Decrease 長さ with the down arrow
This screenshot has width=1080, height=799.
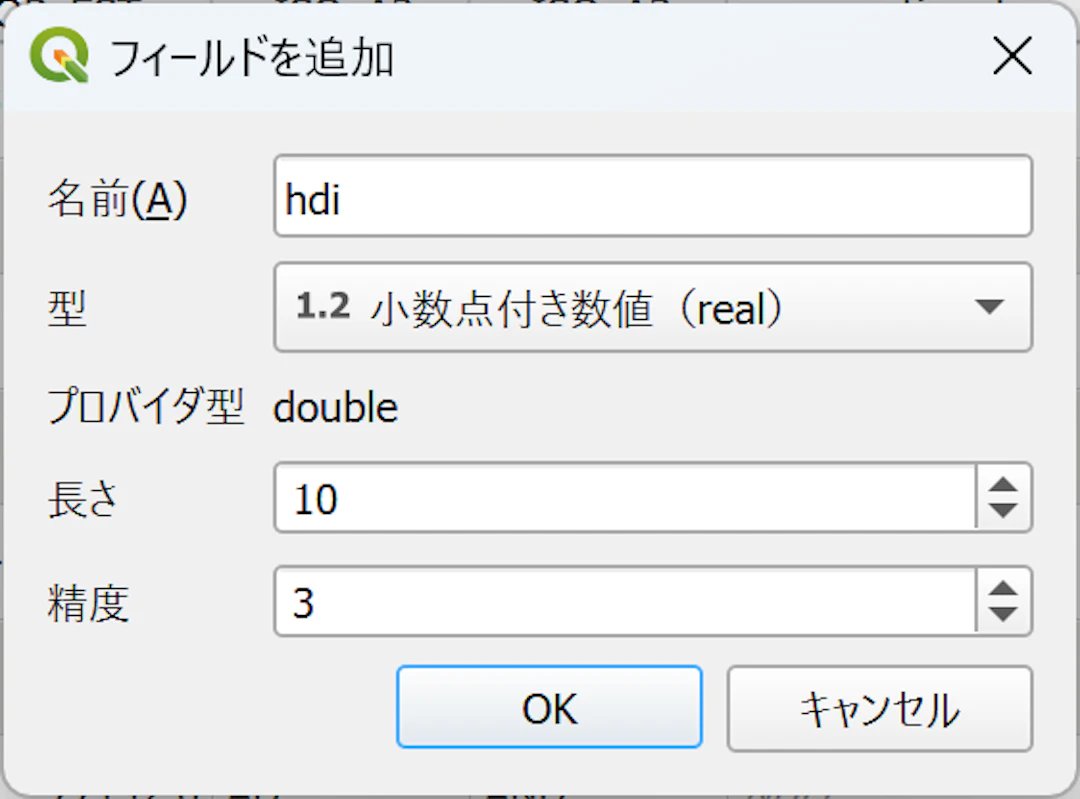(x=1003, y=510)
